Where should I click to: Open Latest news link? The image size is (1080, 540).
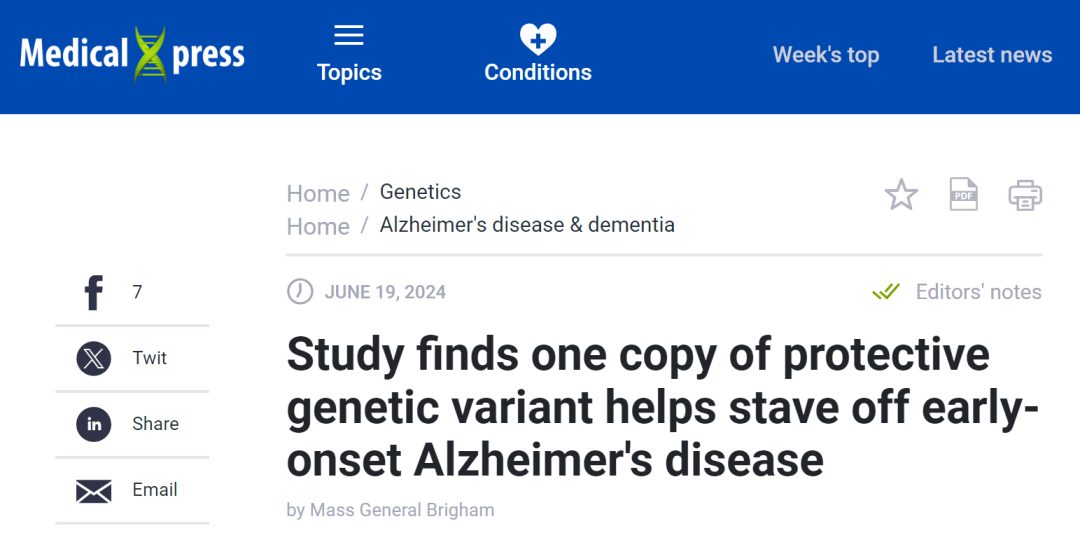[991, 55]
